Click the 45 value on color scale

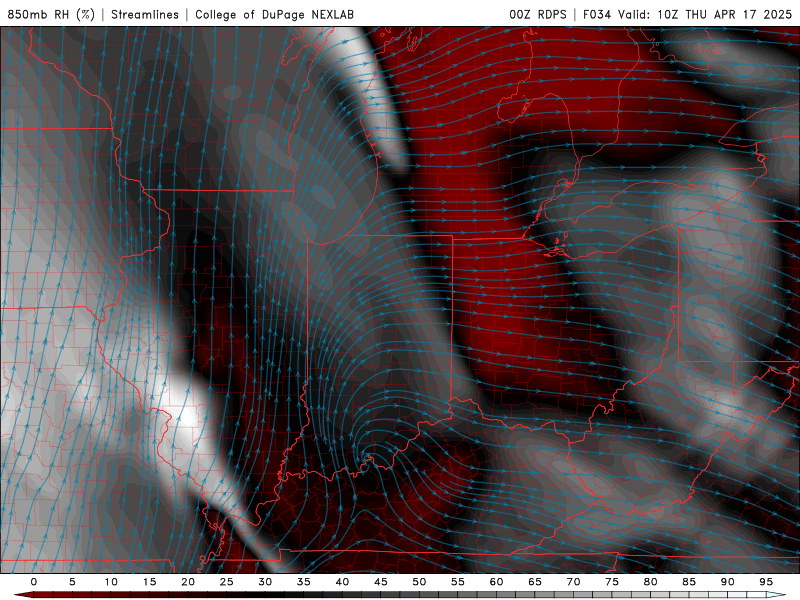(x=381, y=582)
